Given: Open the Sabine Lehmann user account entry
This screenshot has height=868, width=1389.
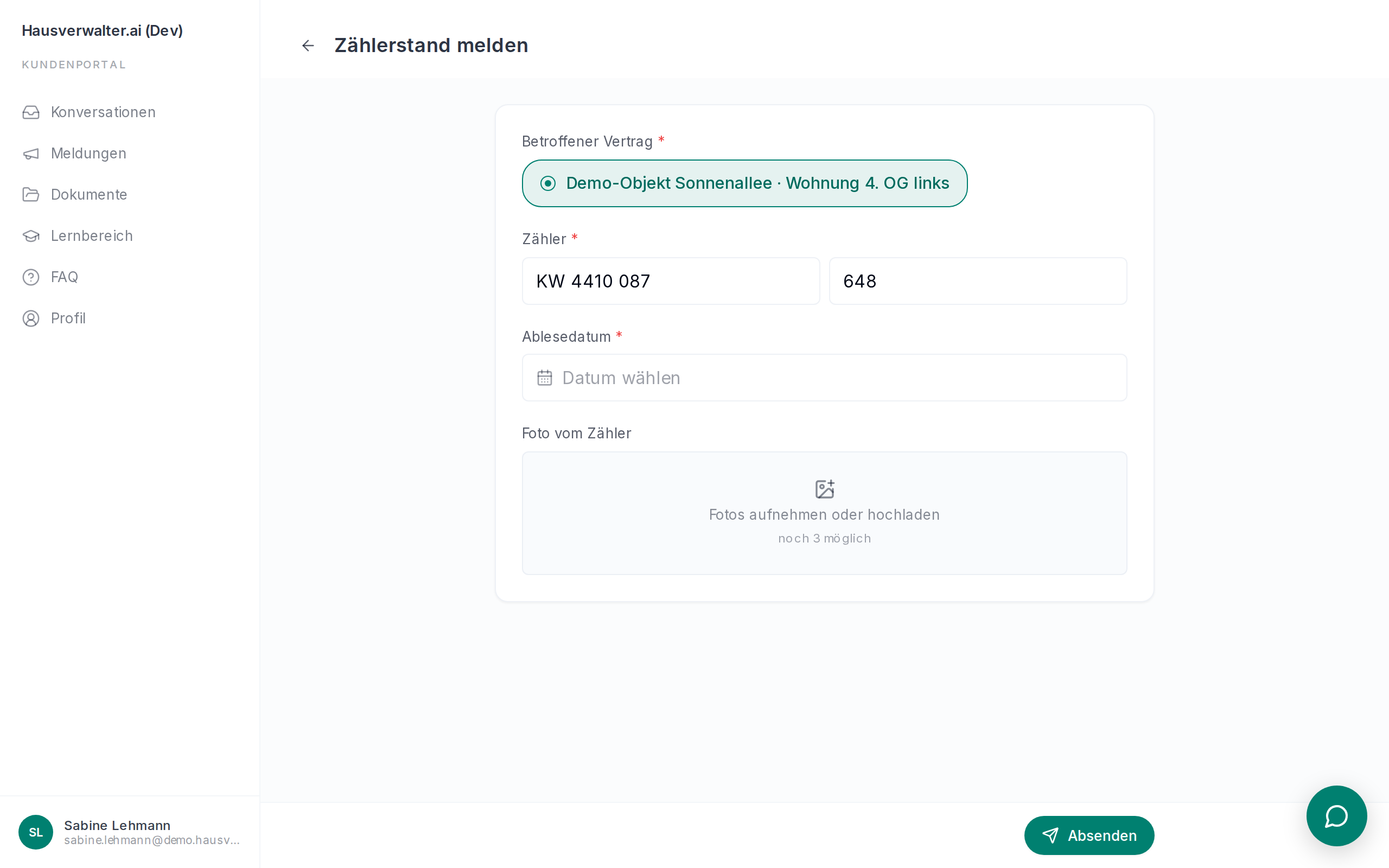Looking at the screenshot, I should pos(130,832).
